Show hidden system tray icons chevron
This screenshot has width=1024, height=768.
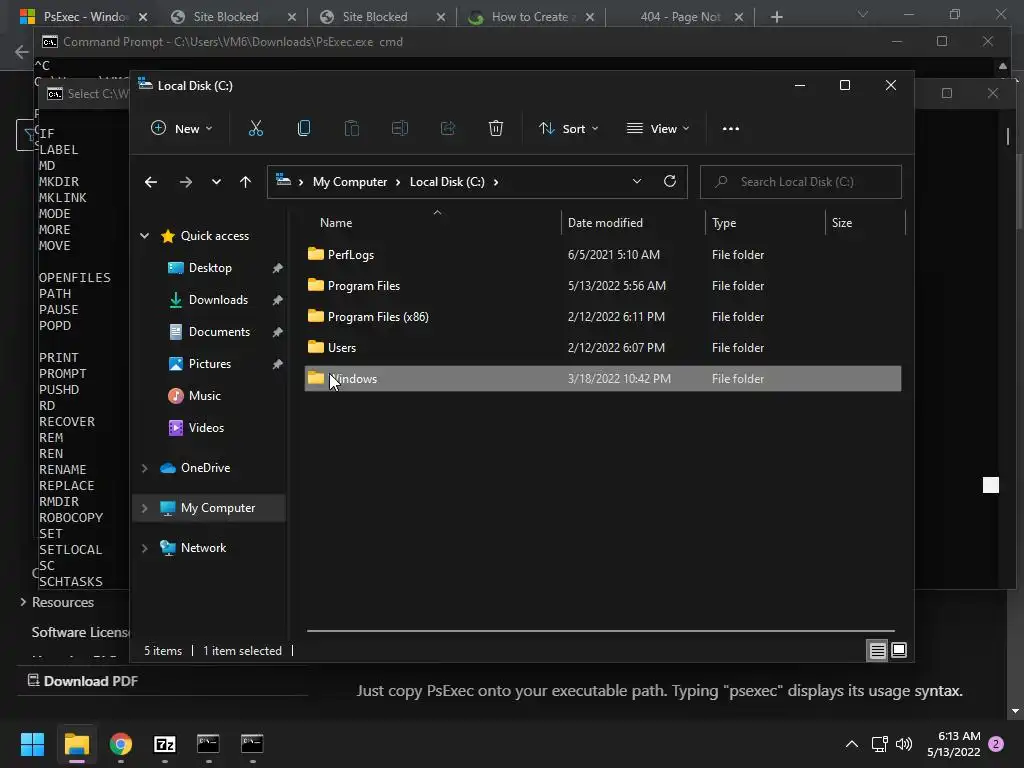tap(852, 744)
